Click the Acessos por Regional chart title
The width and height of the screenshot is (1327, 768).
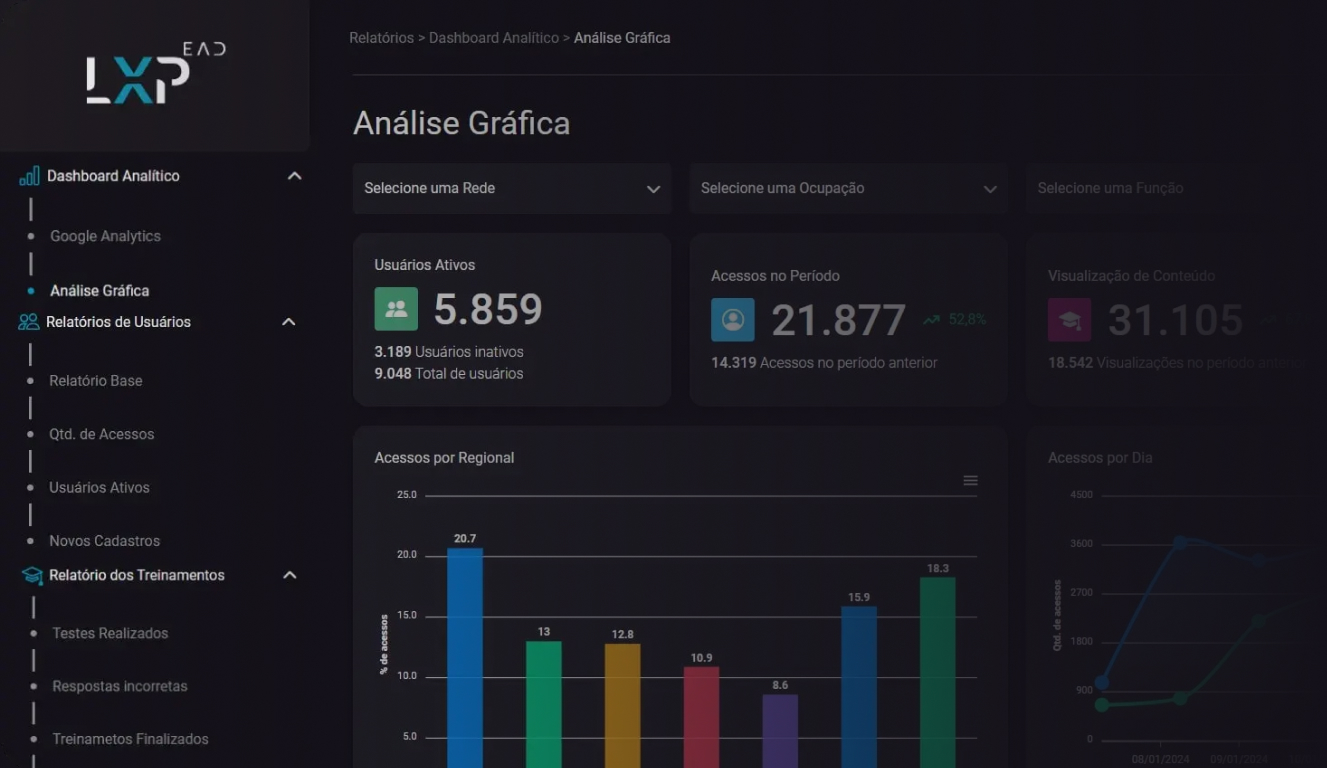(444, 458)
